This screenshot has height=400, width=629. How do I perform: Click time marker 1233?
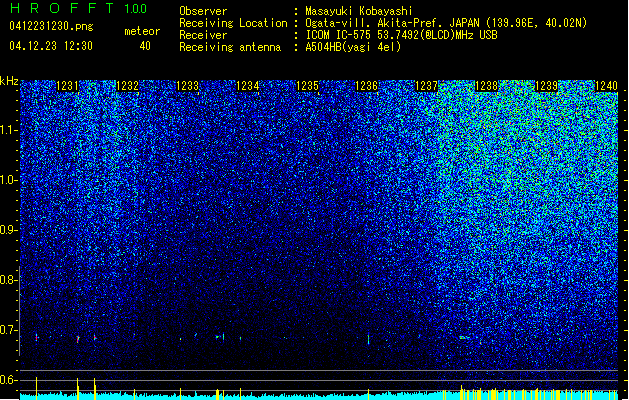point(188,86)
